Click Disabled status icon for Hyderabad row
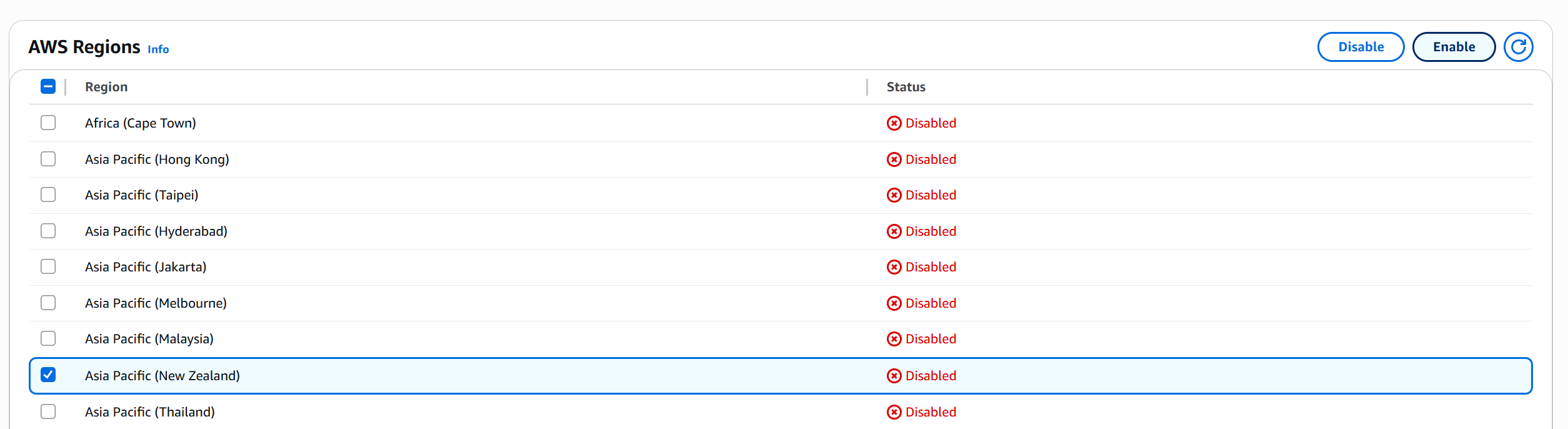 coord(894,231)
